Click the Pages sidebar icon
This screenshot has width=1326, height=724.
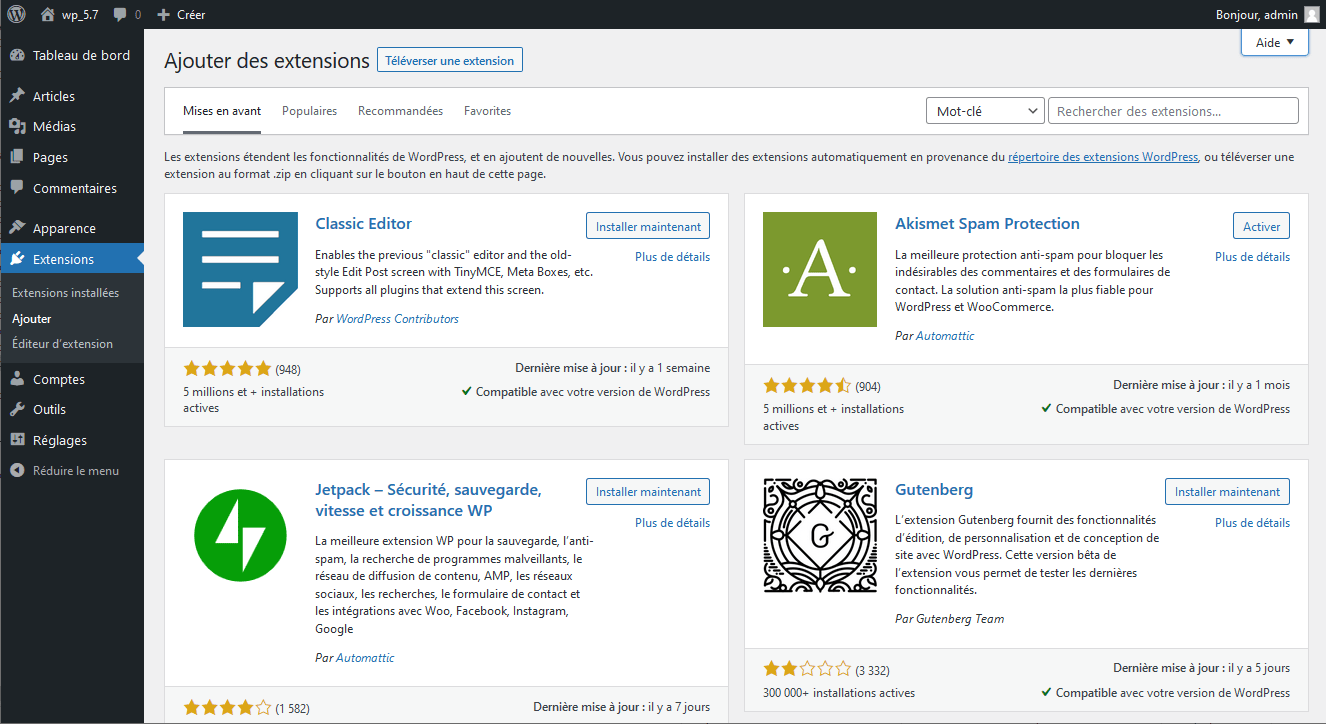click(19, 156)
